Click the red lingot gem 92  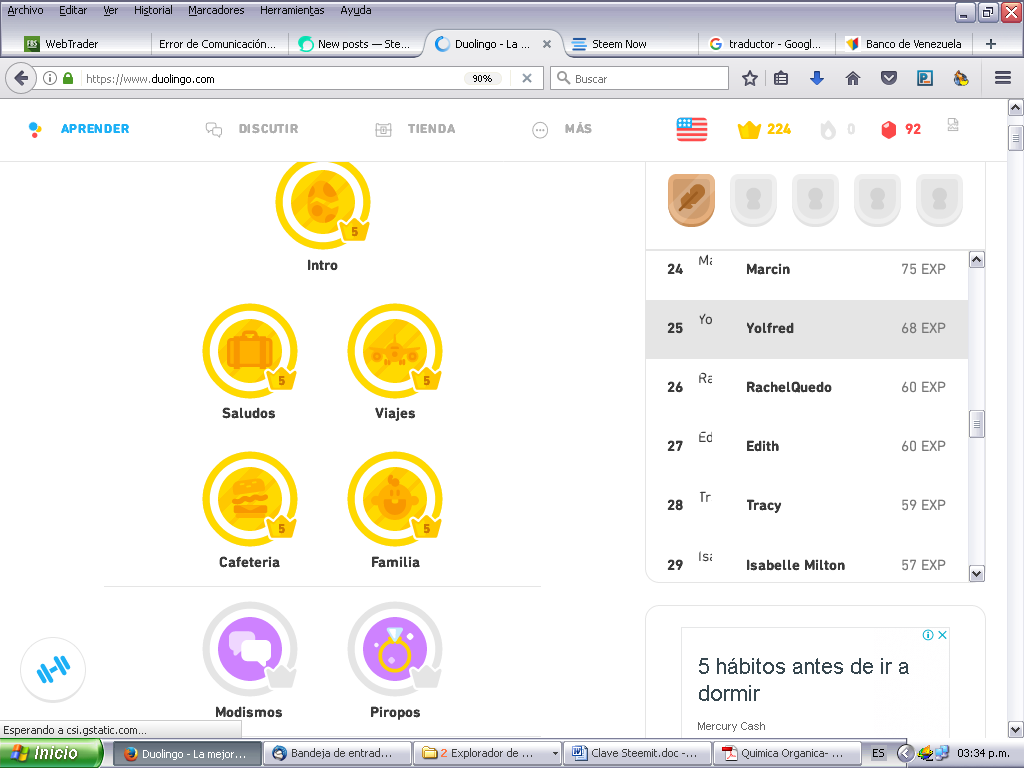tap(901, 129)
